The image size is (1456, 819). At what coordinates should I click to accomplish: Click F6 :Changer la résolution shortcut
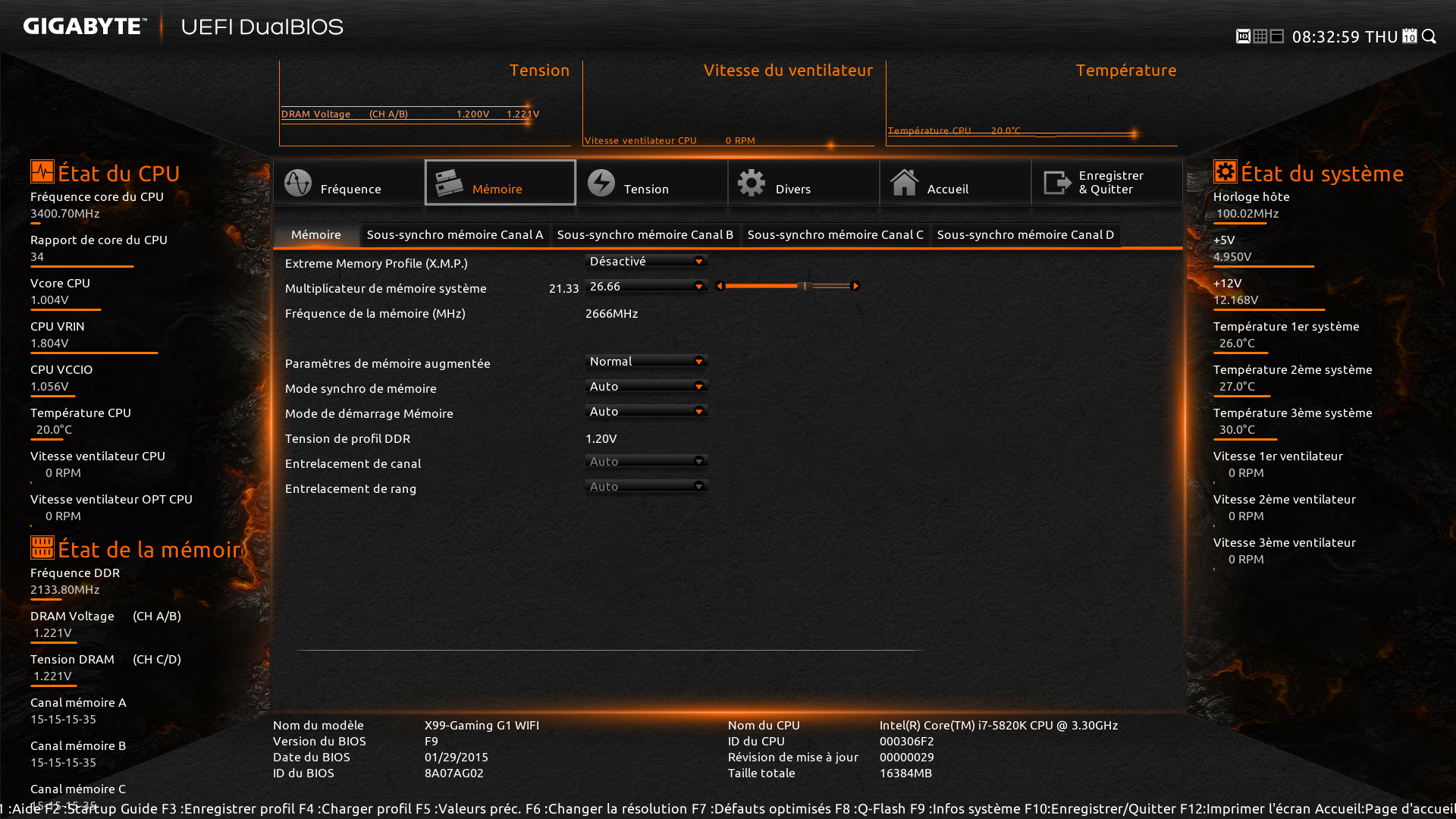607,809
